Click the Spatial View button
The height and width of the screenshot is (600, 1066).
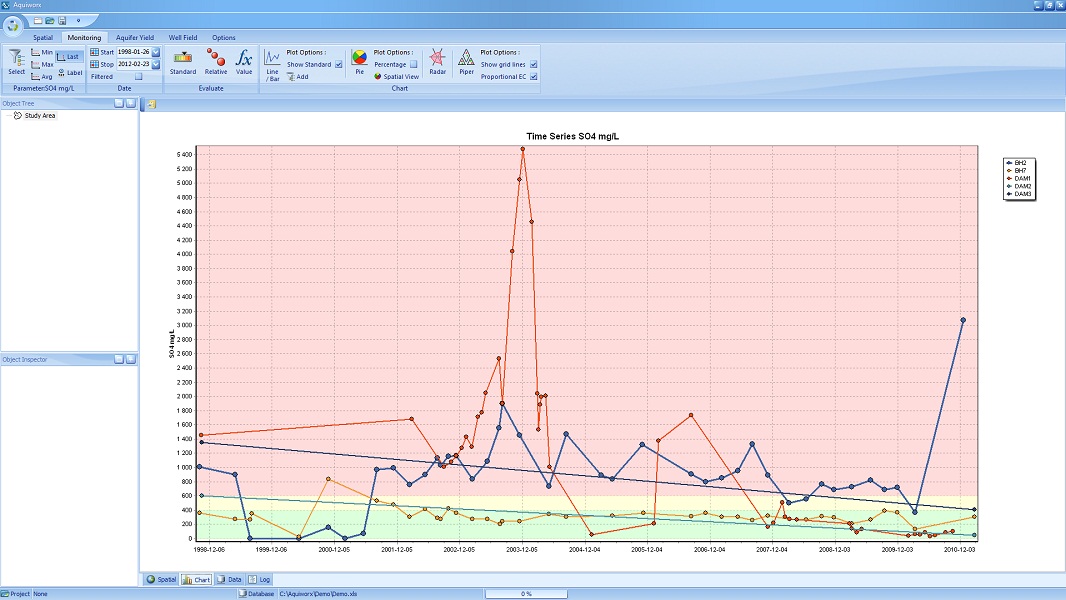point(396,76)
